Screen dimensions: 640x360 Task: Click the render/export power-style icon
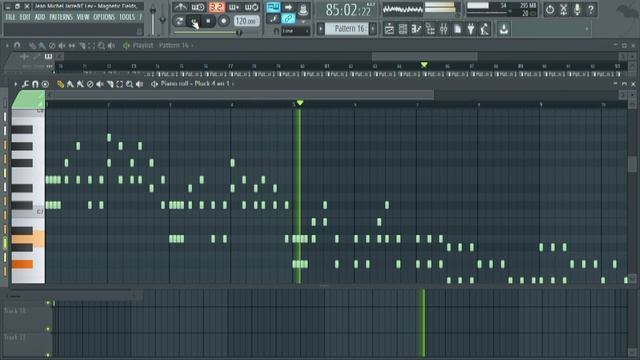coord(550,9)
